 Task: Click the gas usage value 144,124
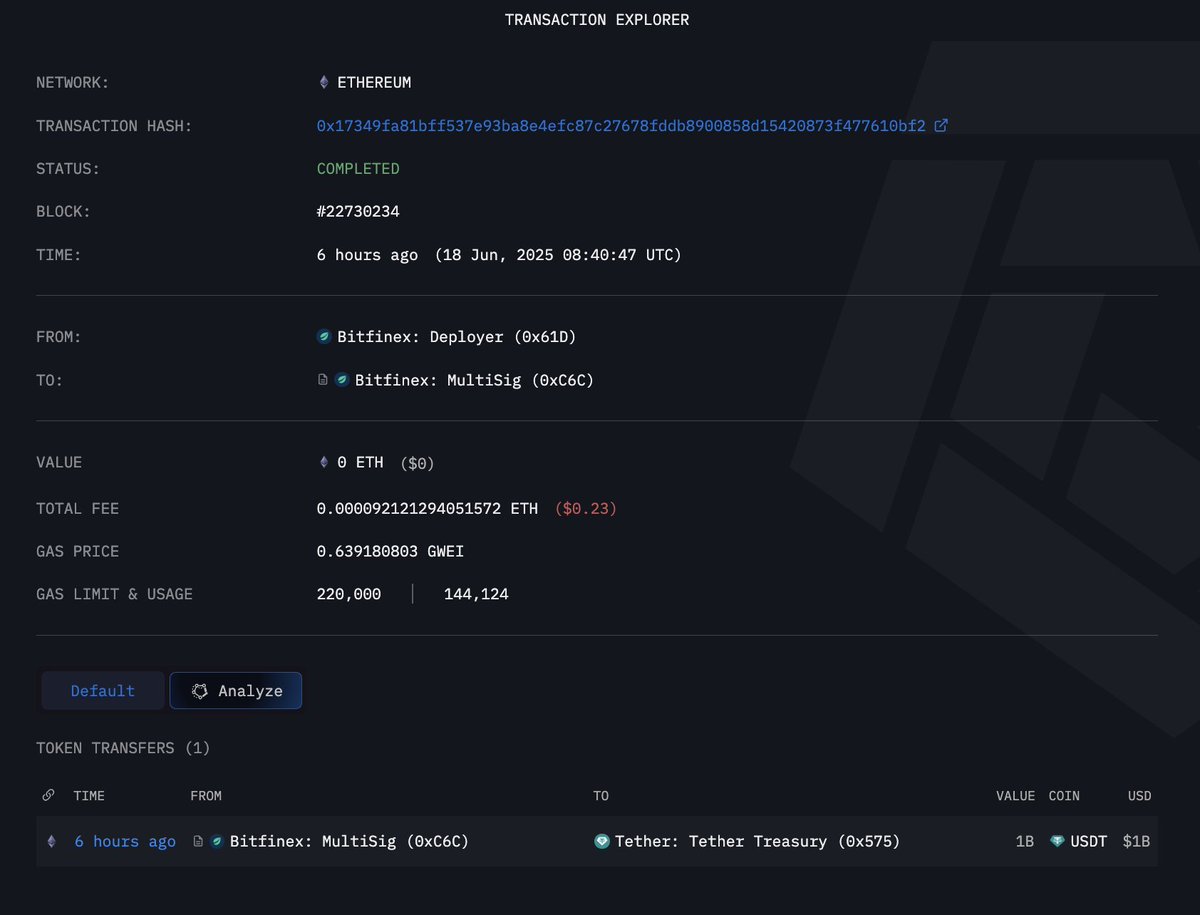[476, 594]
